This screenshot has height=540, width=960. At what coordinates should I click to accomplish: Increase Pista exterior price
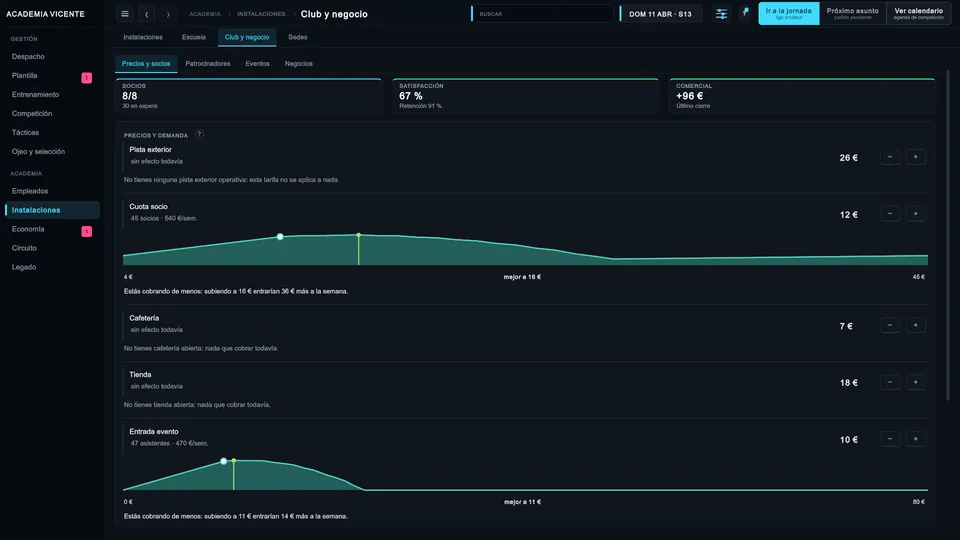click(x=915, y=157)
